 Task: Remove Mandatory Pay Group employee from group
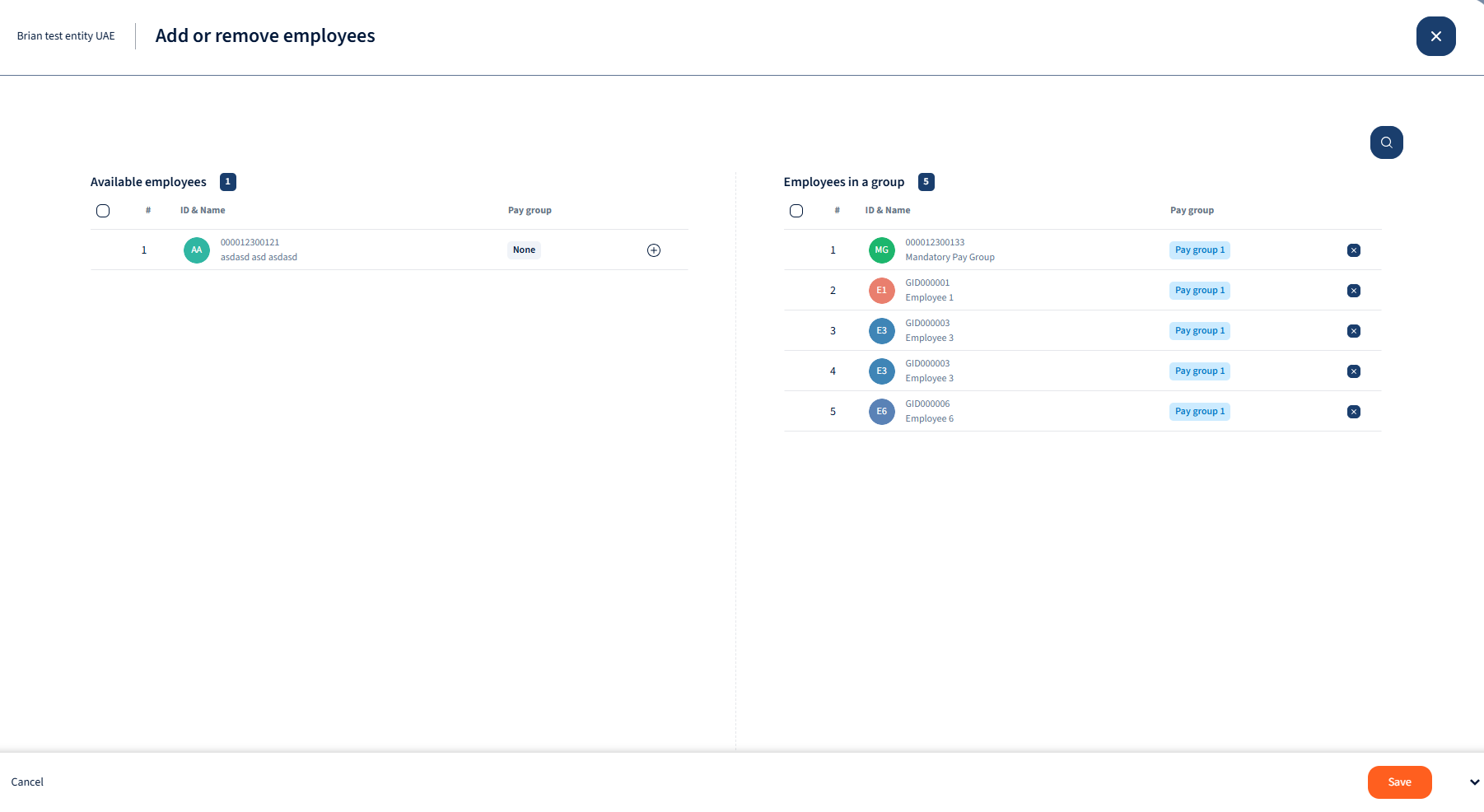click(x=1353, y=250)
